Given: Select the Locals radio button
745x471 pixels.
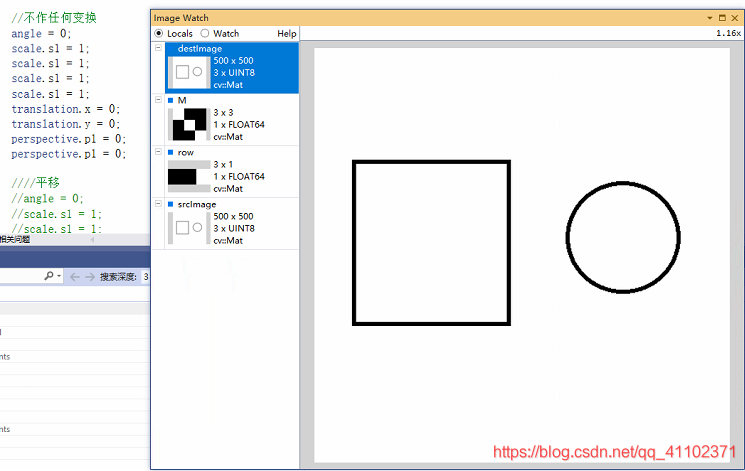Looking at the screenshot, I should (159, 33).
